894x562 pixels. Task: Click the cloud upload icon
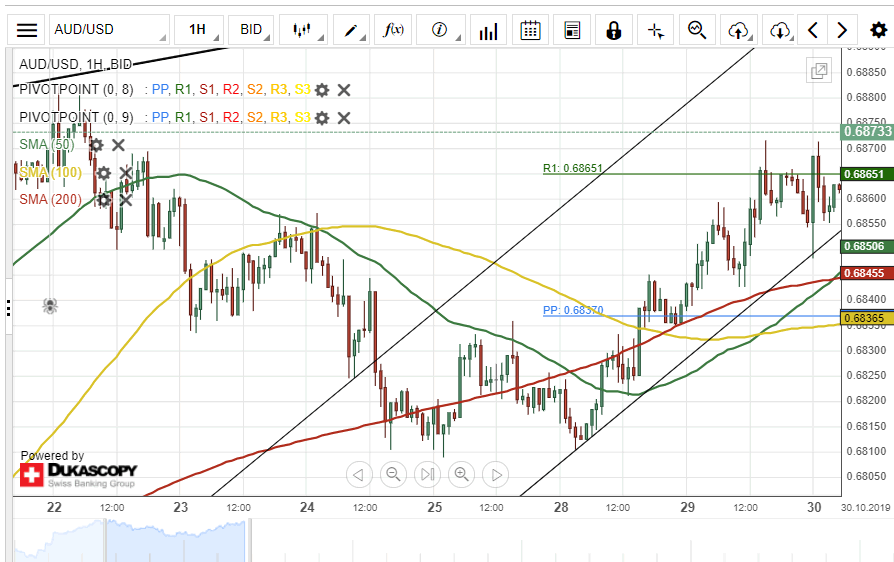pos(739,30)
